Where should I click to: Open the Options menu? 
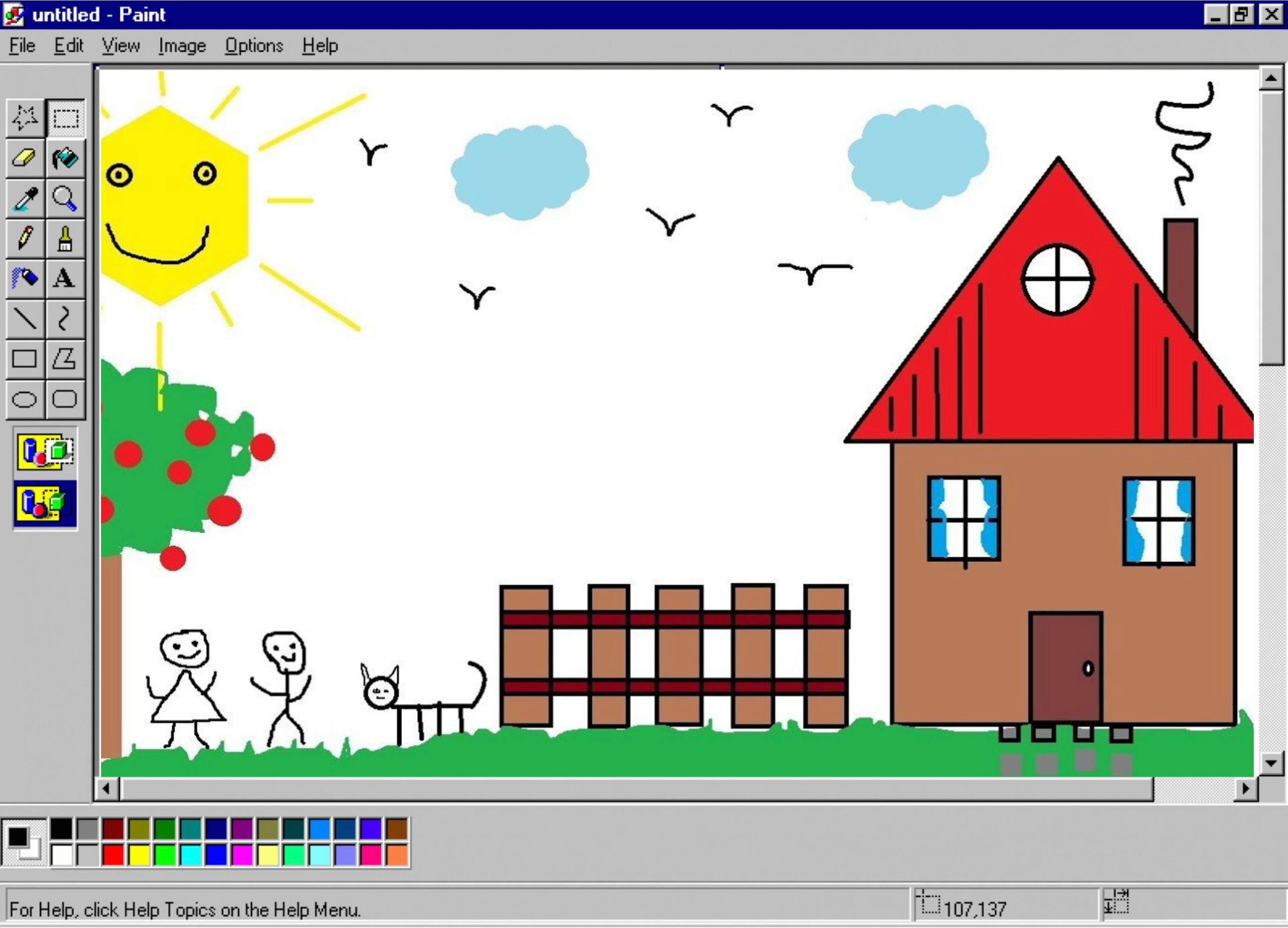click(254, 45)
